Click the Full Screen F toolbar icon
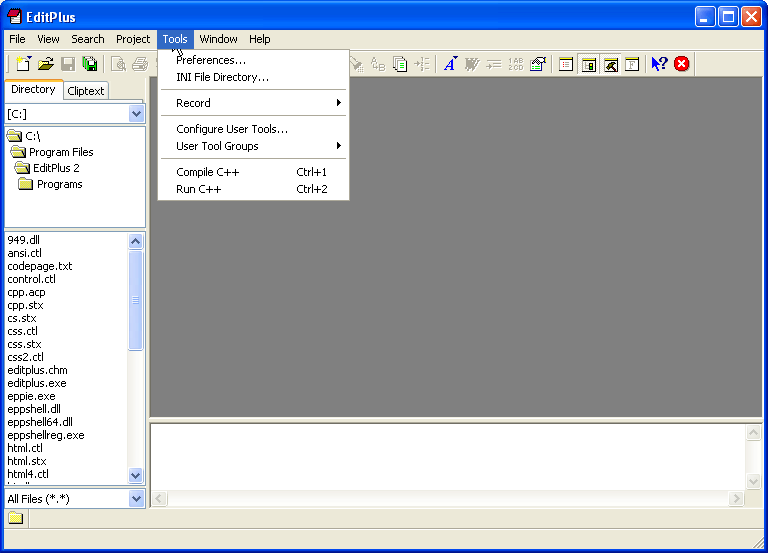Screen dimensions: 768x553 (x=632, y=64)
